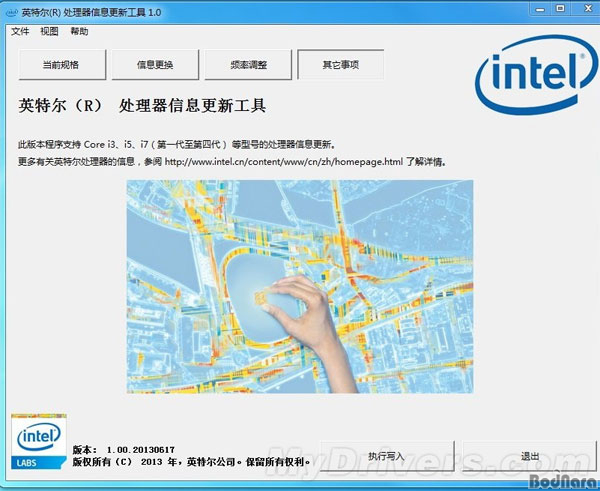Open the 视图 menu
This screenshot has width=600, height=491.
coord(49,31)
